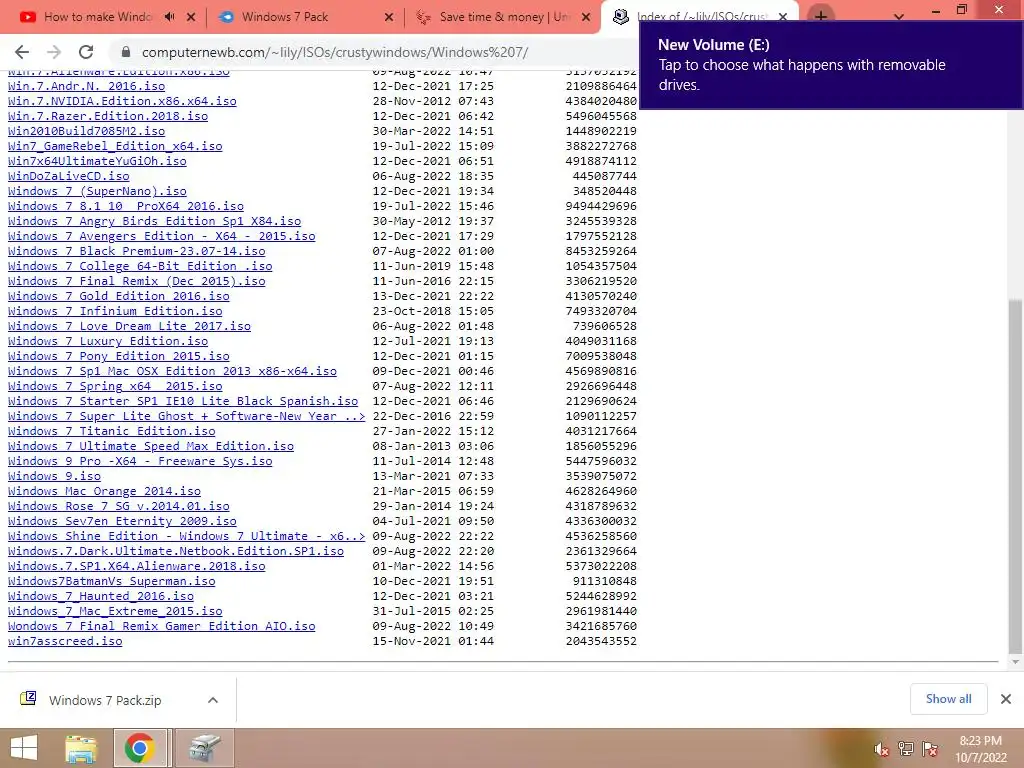Click Windows 7 Black Premium-23.07-14.iso
The image size is (1024, 768).
click(x=136, y=251)
